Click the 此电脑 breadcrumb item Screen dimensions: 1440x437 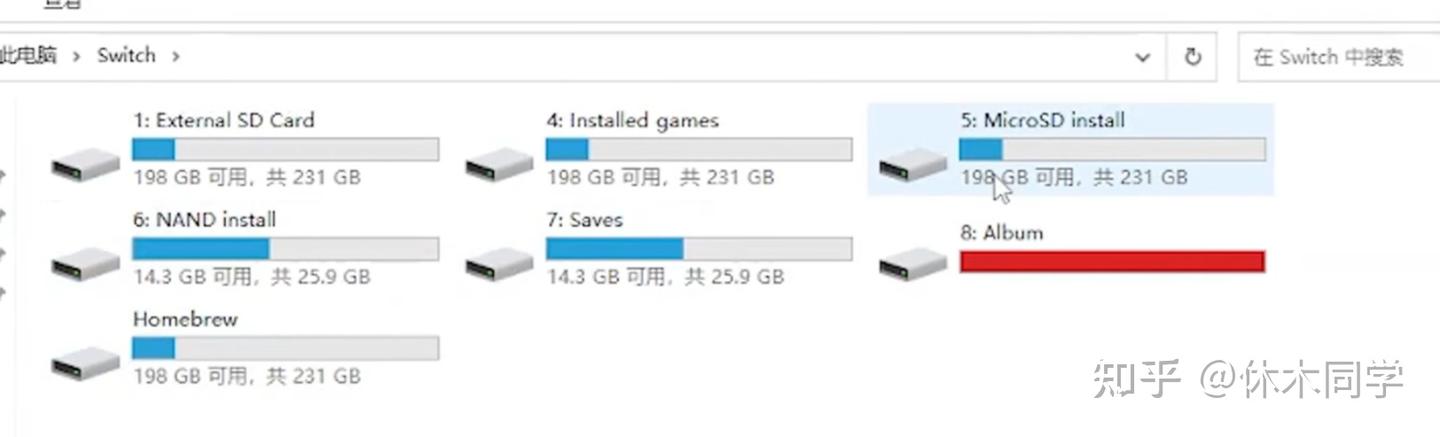tap(28, 56)
